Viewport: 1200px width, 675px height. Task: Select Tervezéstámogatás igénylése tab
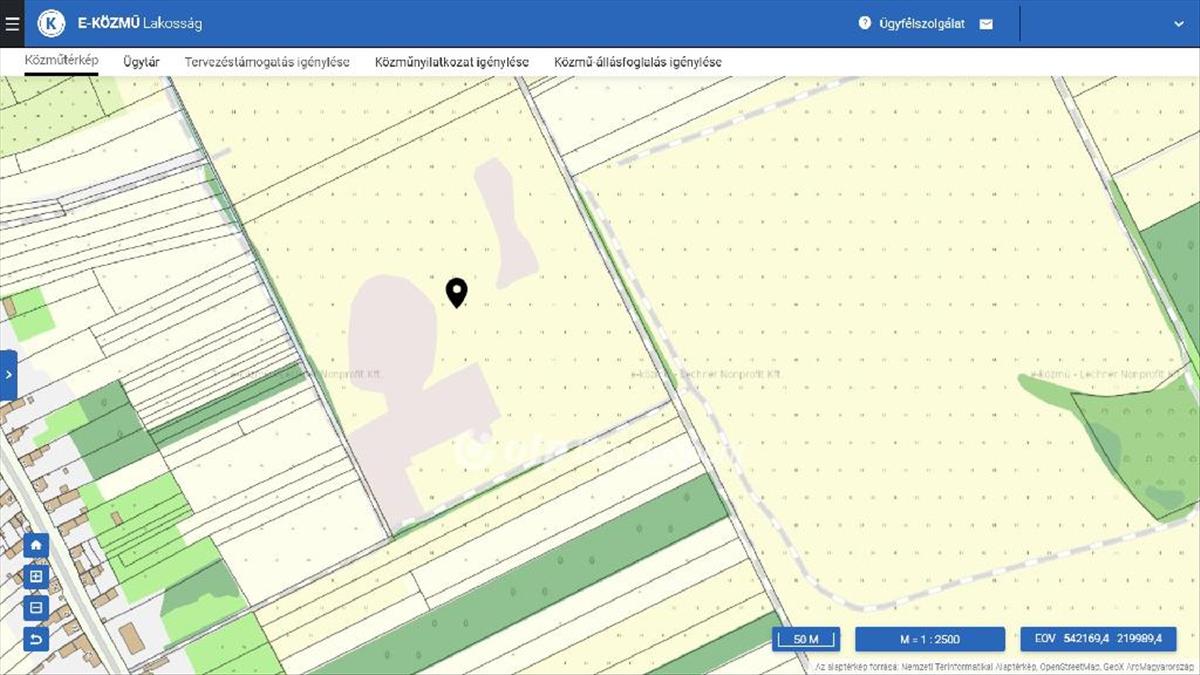(267, 62)
